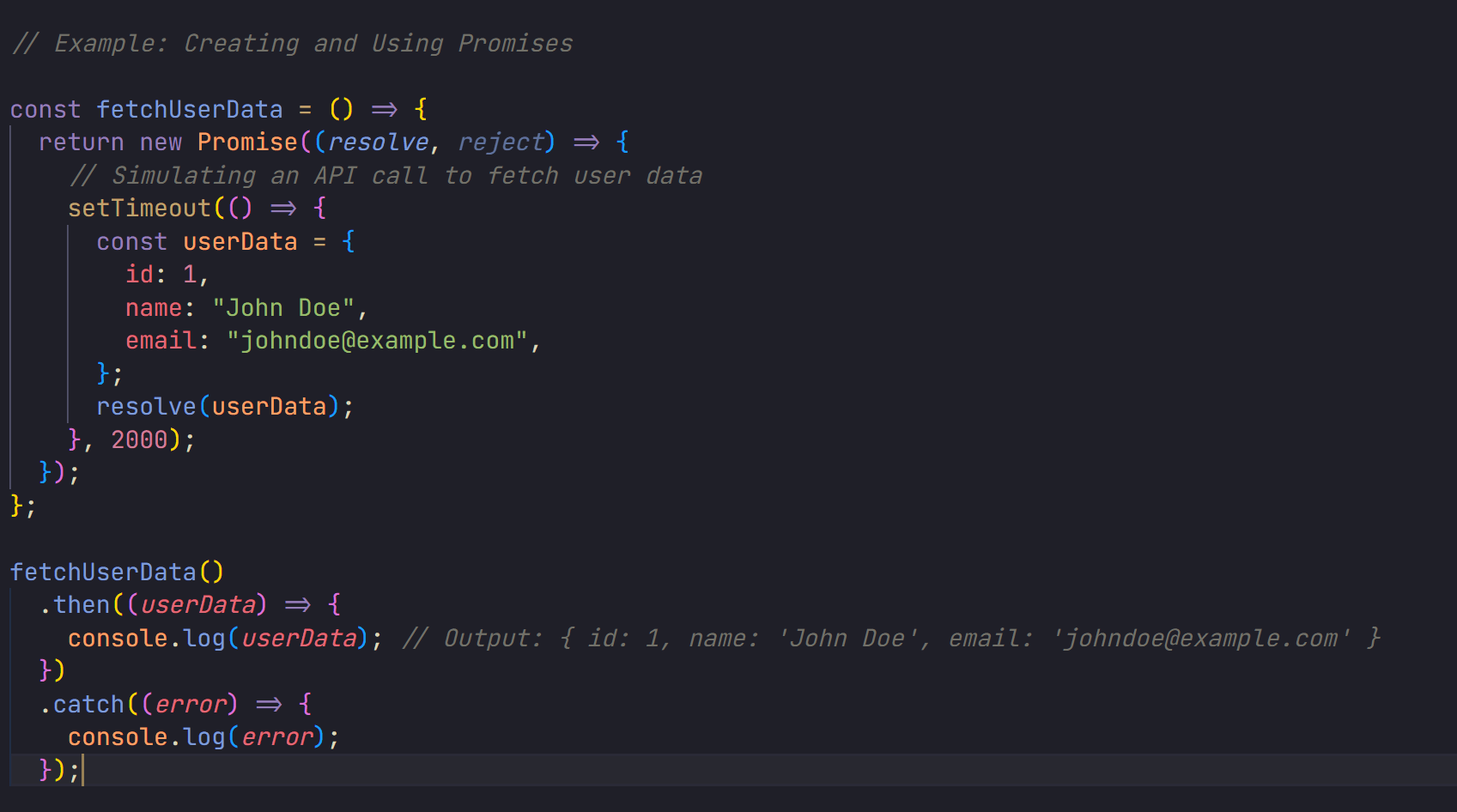Click the comment about simulating an API call
Screen dimensions: 1457x812
tap(386, 175)
